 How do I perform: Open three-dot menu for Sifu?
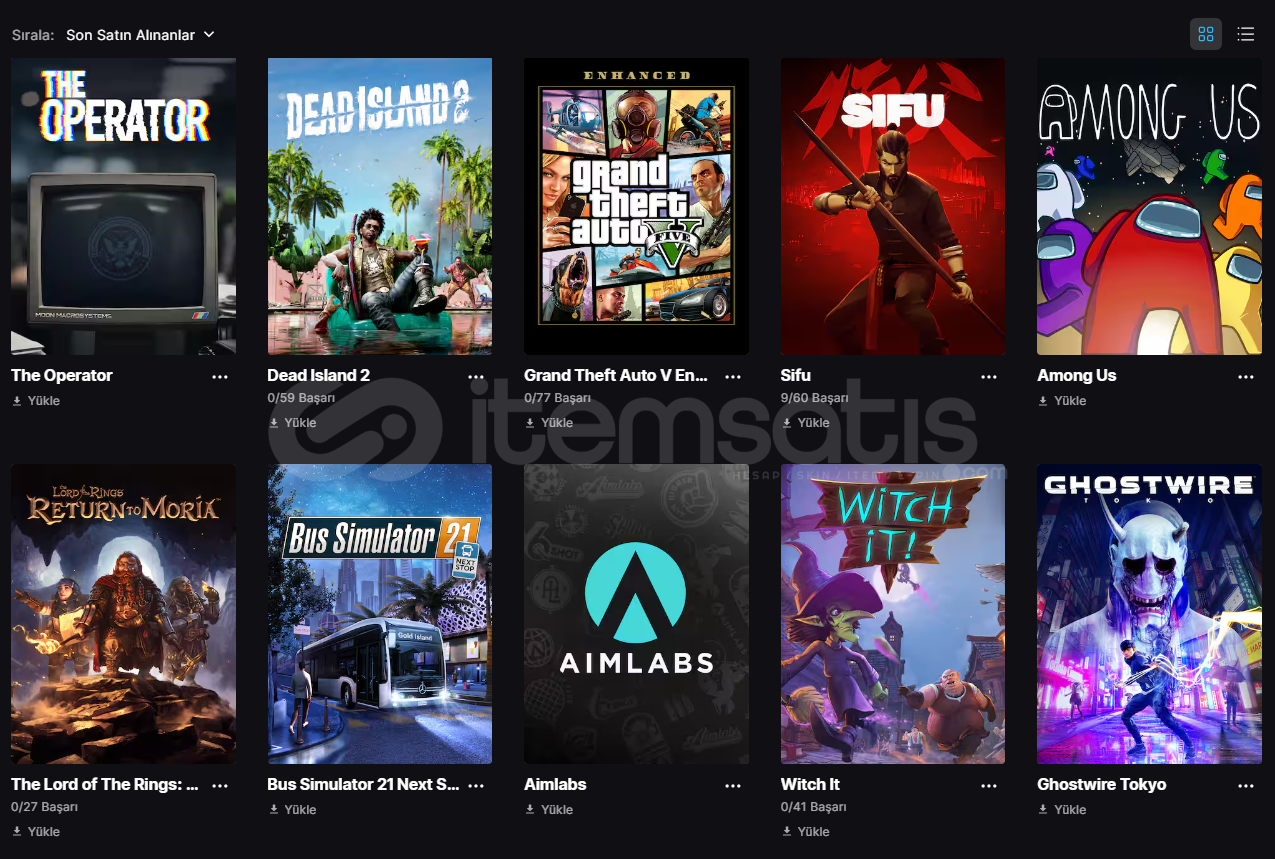pos(989,377)
